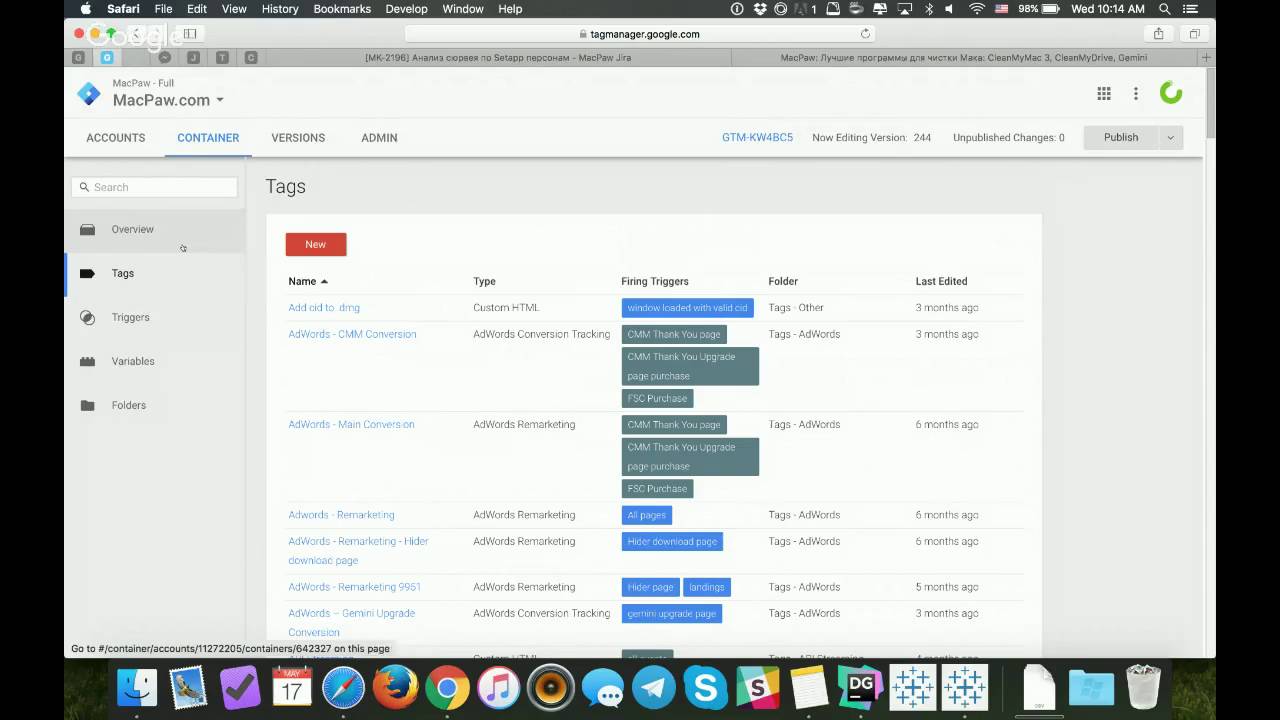Click the Dropbox menu bar icon

pos(761,9)
